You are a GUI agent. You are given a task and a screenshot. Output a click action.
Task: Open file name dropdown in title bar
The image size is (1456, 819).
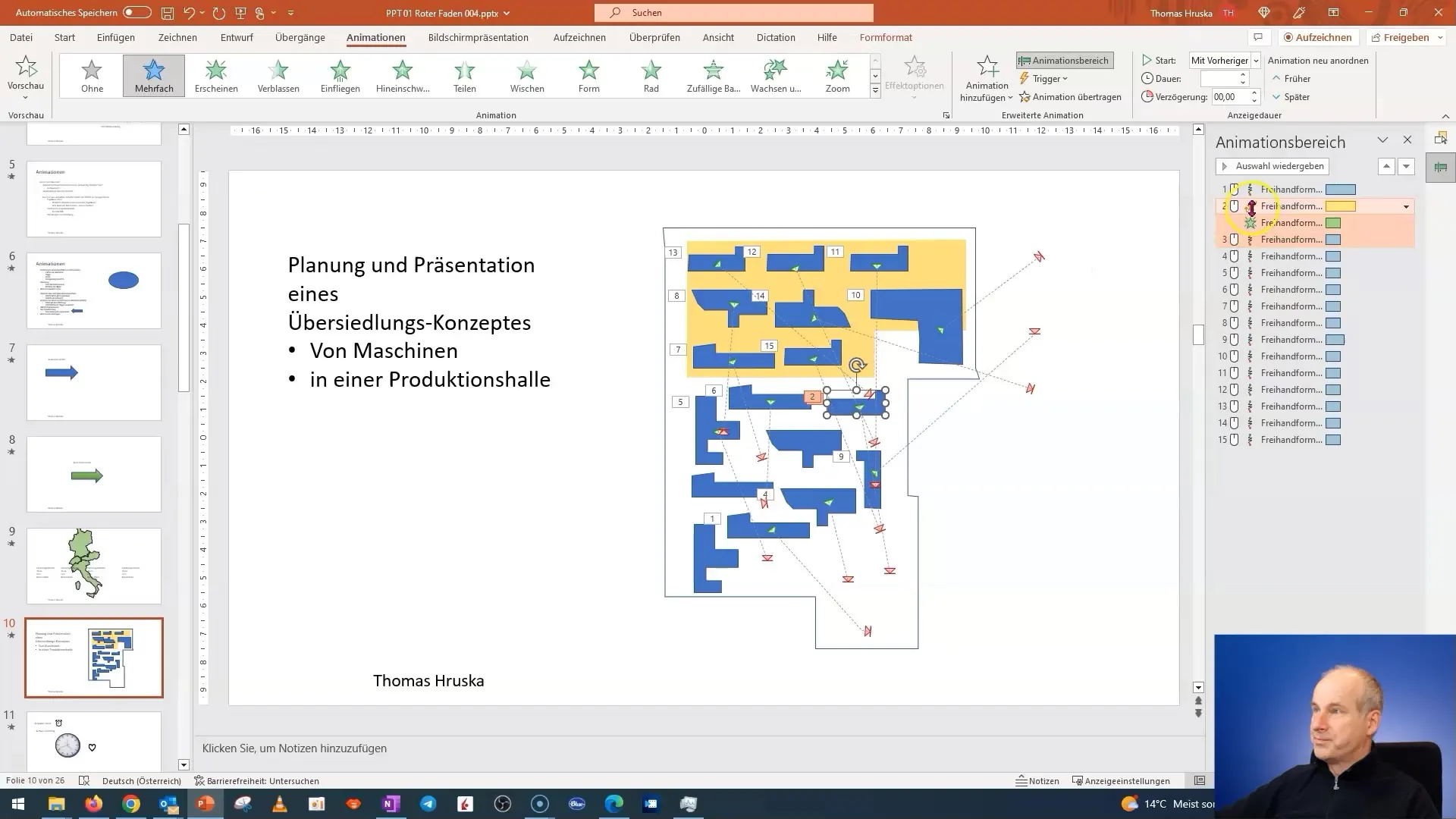pyautogui.click(x=507, y=13)
